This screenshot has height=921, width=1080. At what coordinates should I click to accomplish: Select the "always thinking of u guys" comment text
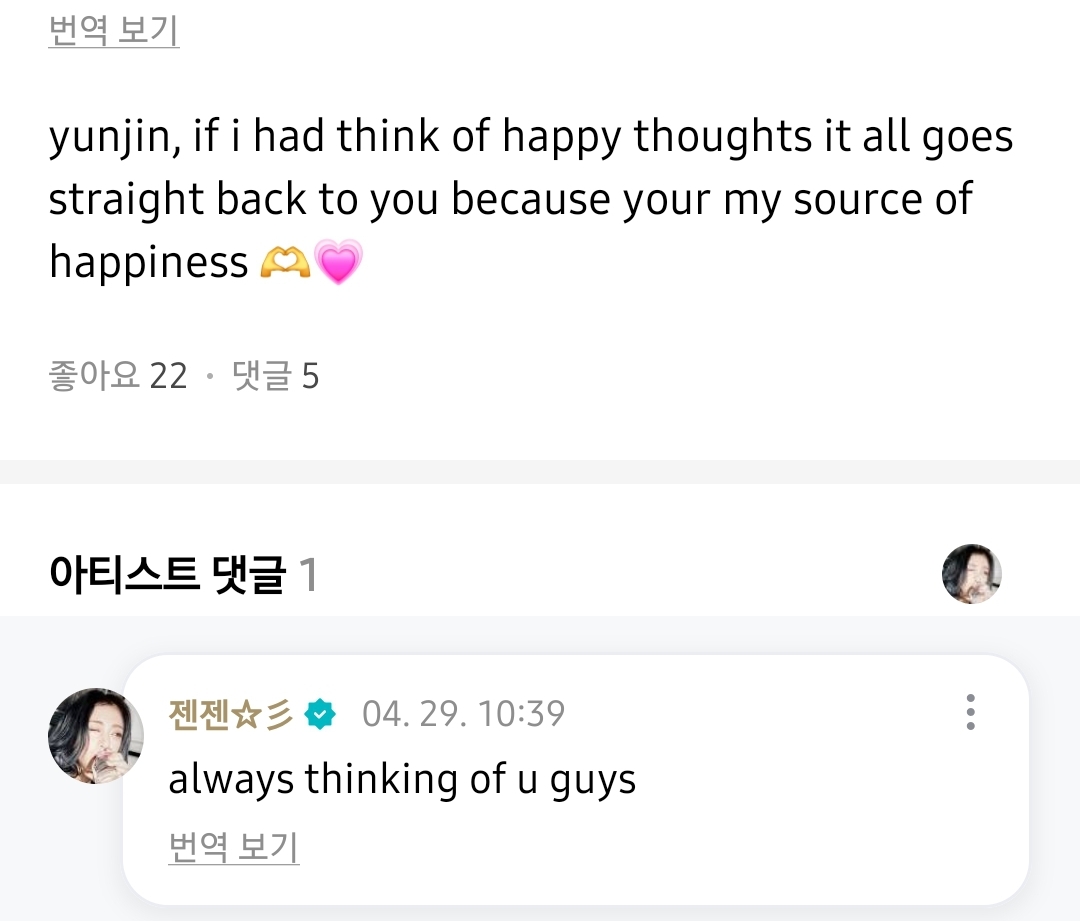[402, 780]
